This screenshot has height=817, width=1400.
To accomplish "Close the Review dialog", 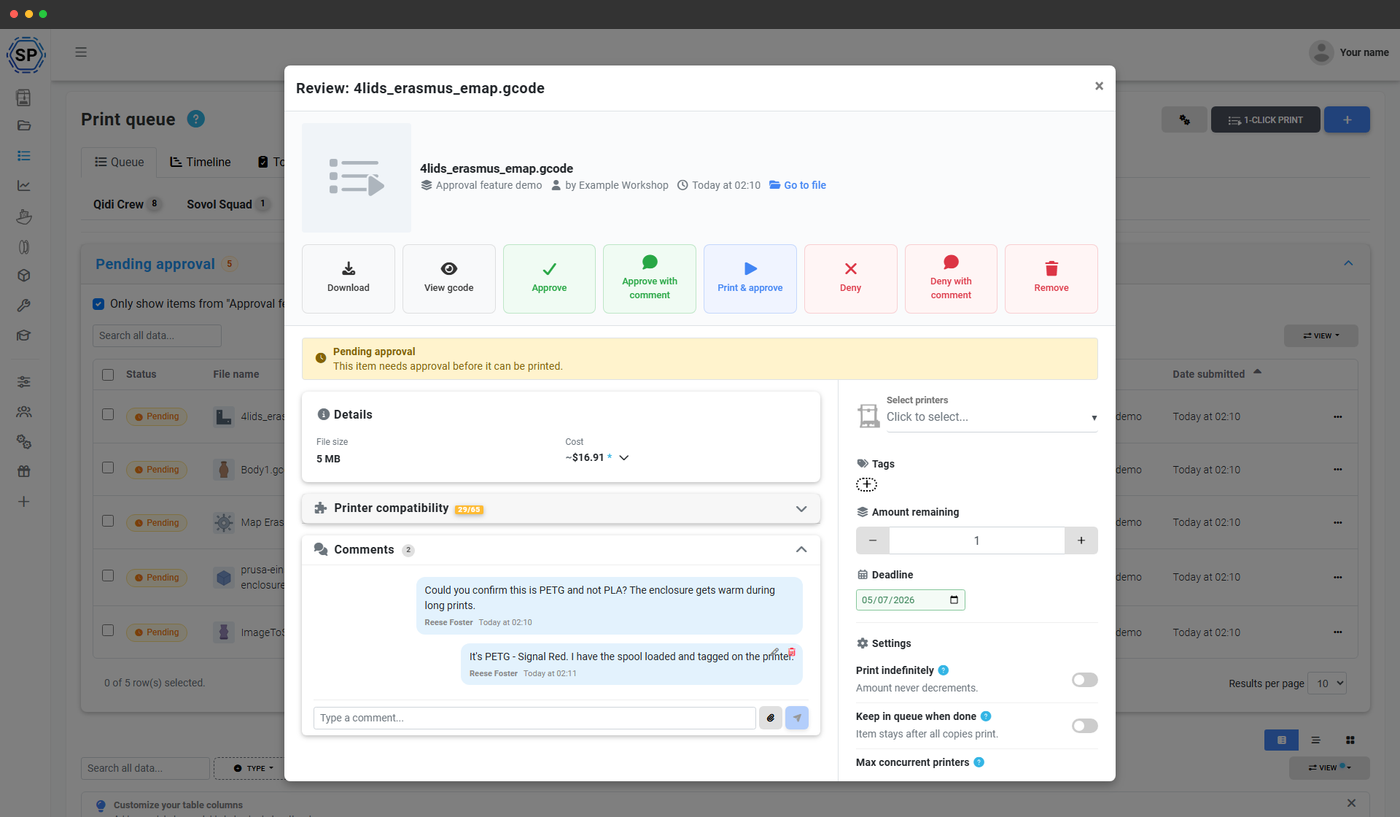I will coord(1099,86).
